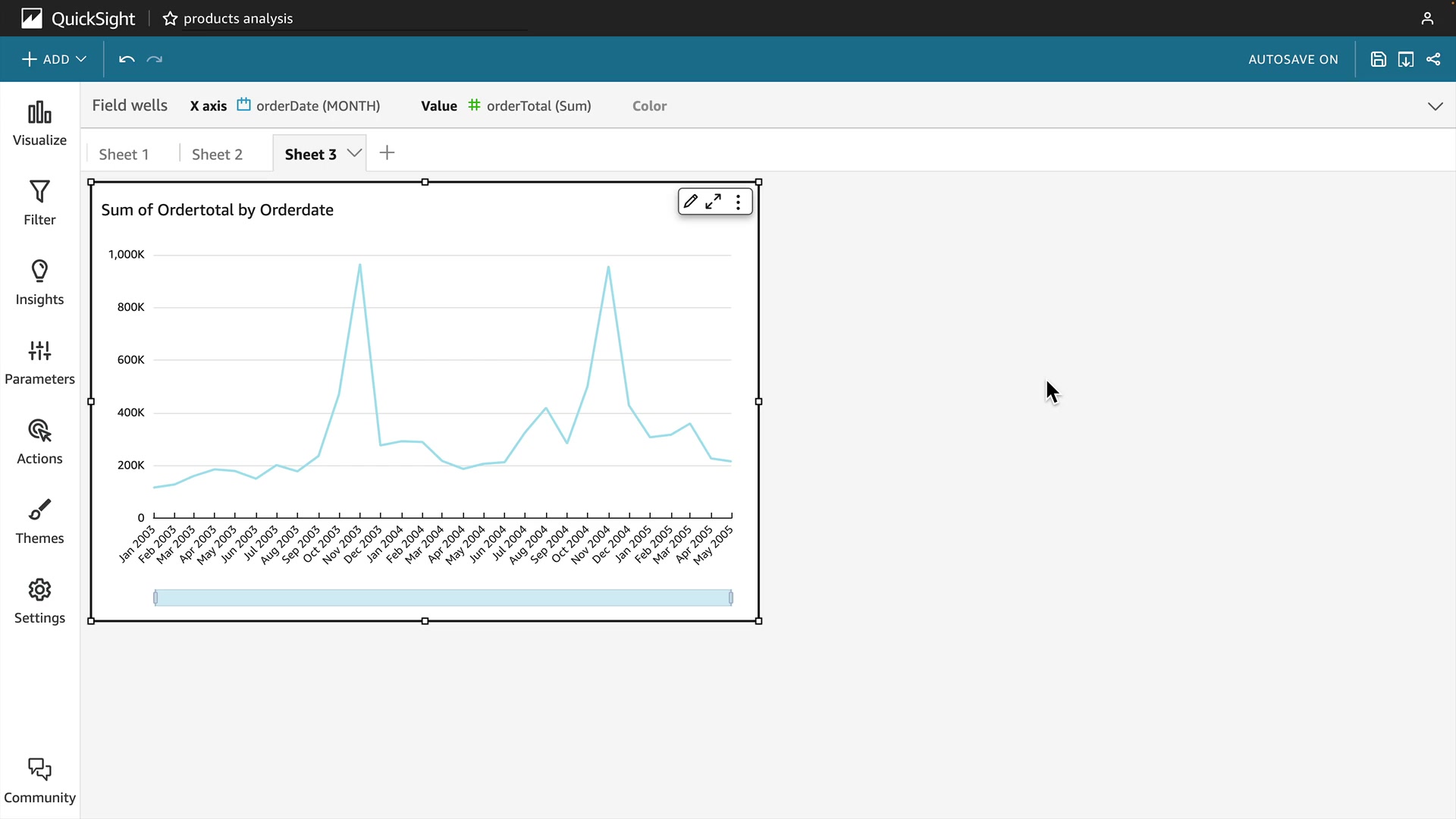Toggle favorite star for products analysis

[x=170, y=18]
